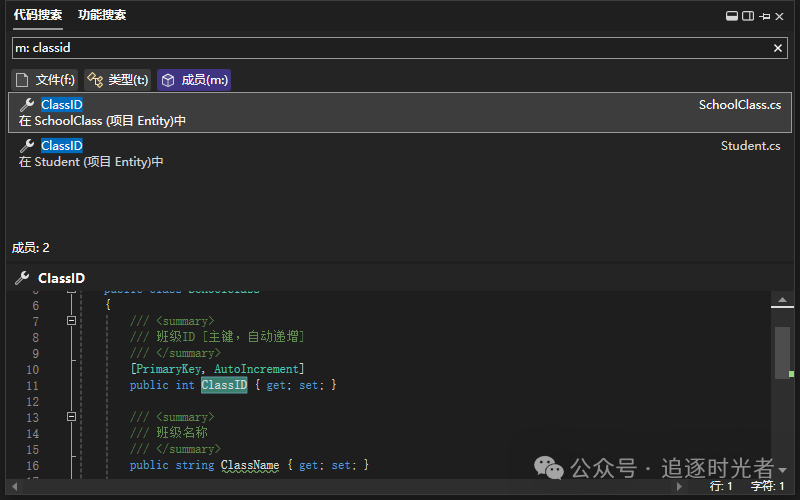Click the wrench icon of SchoolClass result
The width and height of the screenshot is (800, 500).
point(27,105)
